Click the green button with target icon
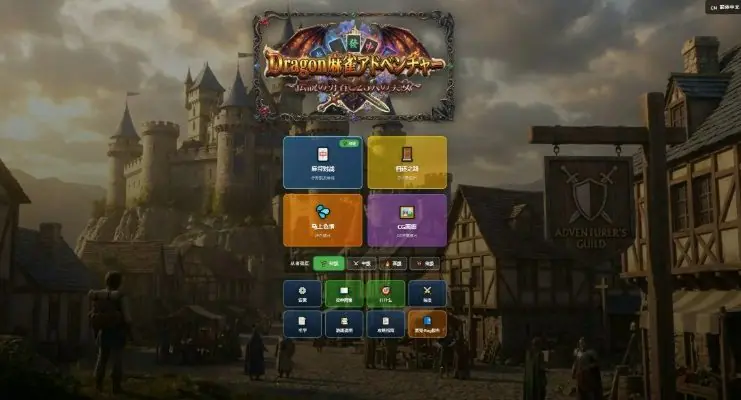This screenshot has width=741, height=400. pyautogui.click(x=386, y=294)
